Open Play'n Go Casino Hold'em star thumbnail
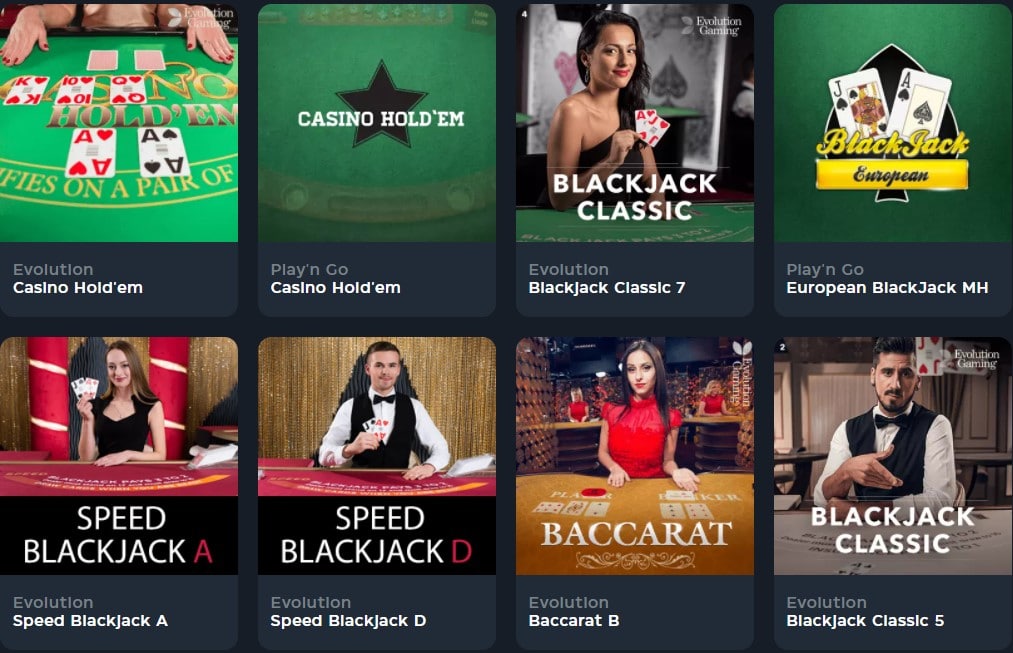The width and height of the screenshot is (1013, 653). click(x=377, y=123)
